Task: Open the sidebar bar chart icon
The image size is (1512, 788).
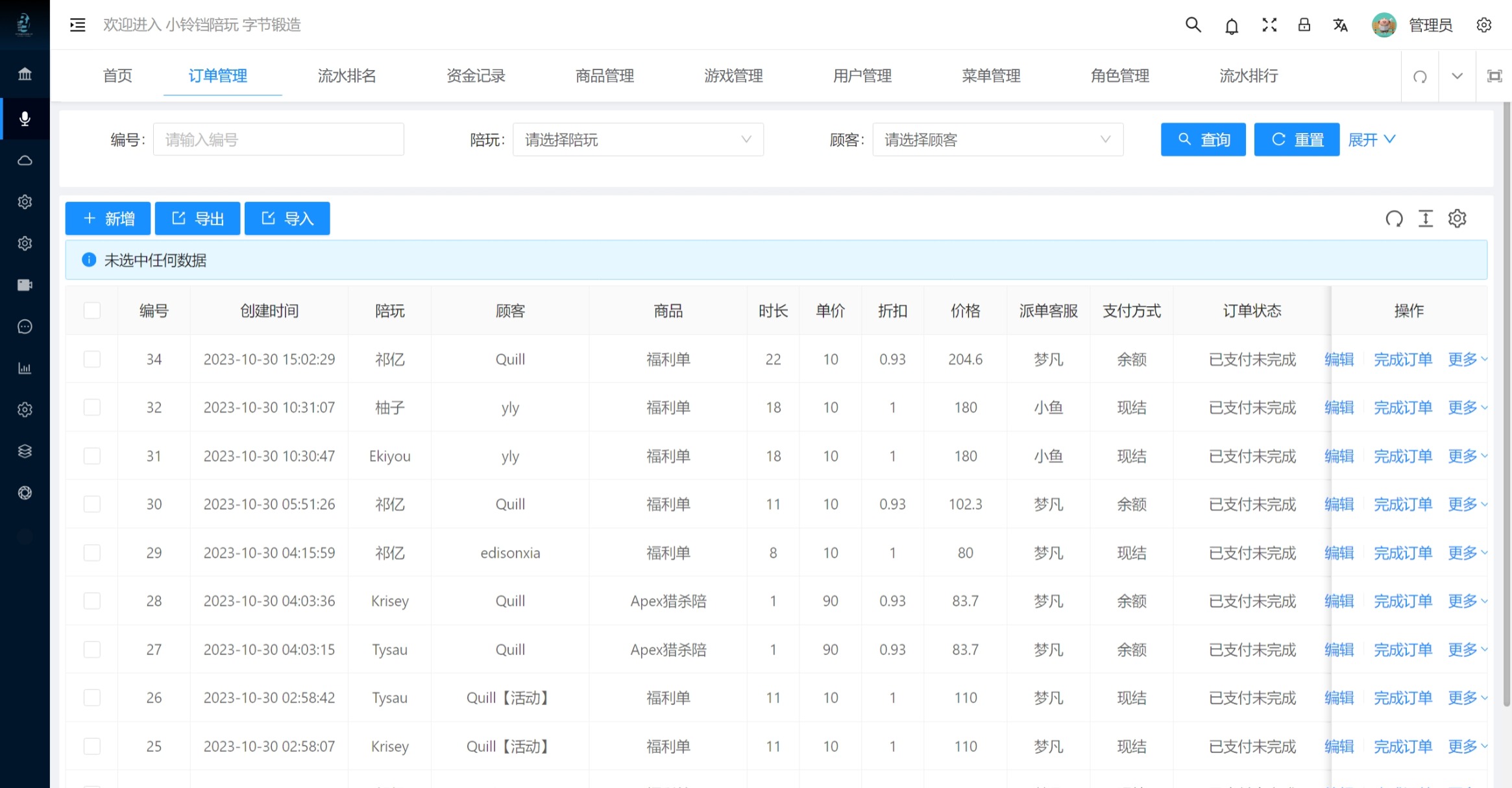Action: click(25, 368)
